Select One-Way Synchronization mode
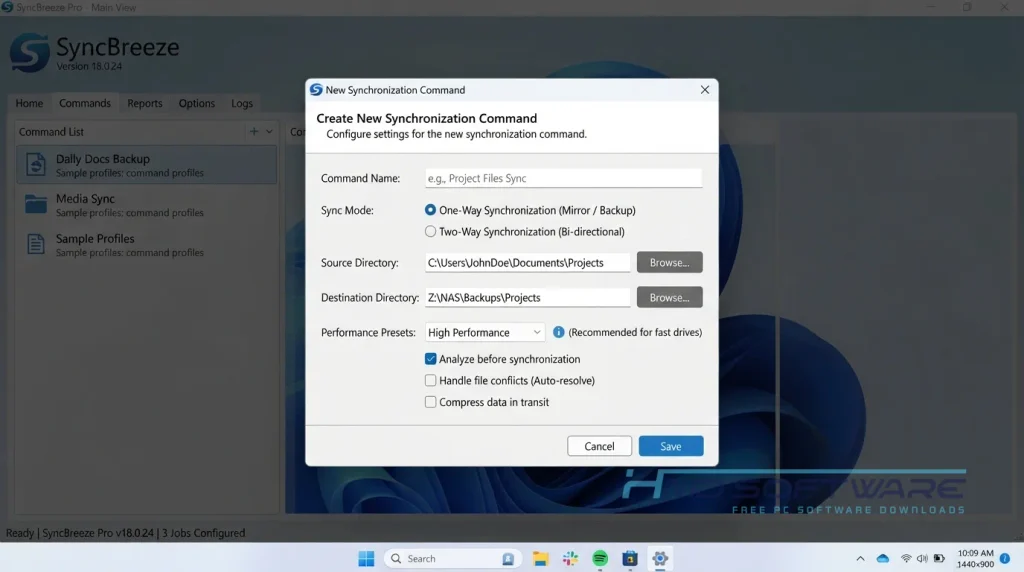The image size is (1024, 572). (430, 210)
